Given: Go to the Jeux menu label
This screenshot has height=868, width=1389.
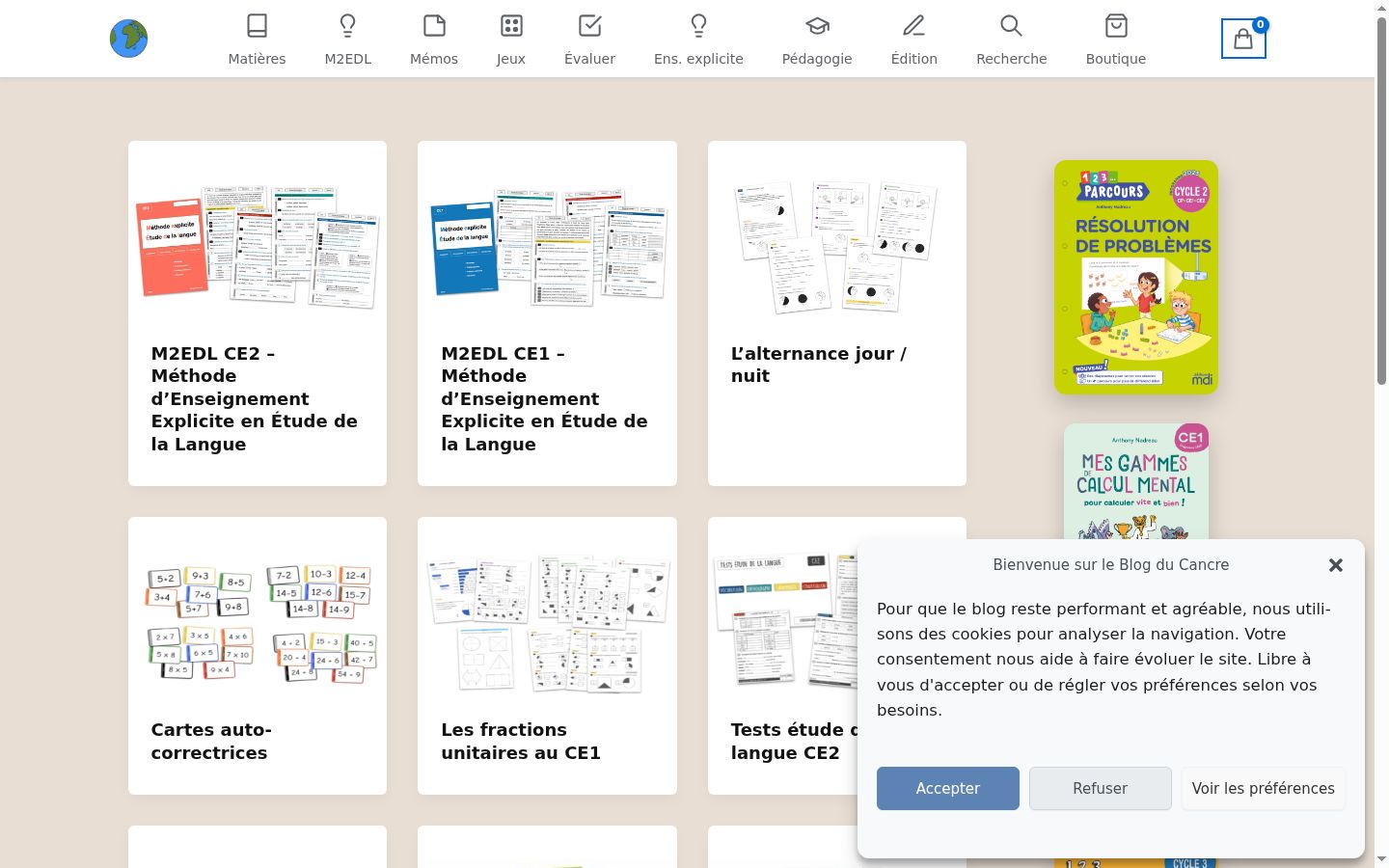Looking at the screenshot, I should [x=511, y=59].
